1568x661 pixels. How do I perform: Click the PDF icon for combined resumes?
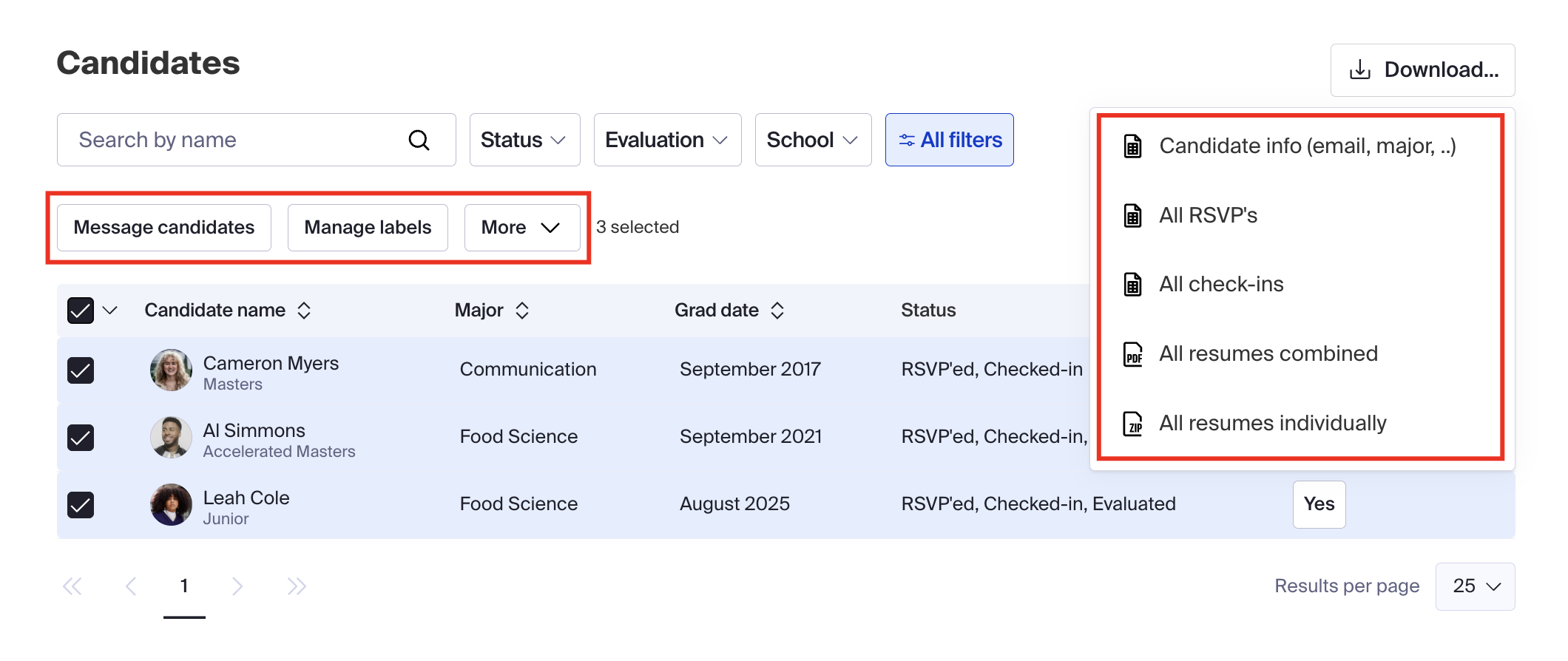(x=1132, y=354)
